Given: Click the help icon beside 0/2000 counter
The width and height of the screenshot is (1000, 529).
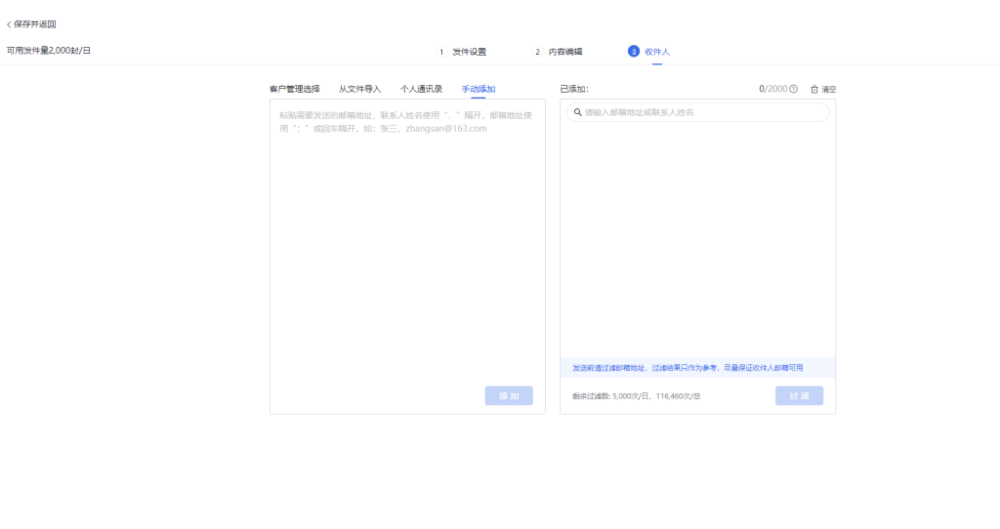Looking at the screenshot, I should [794, 89].
